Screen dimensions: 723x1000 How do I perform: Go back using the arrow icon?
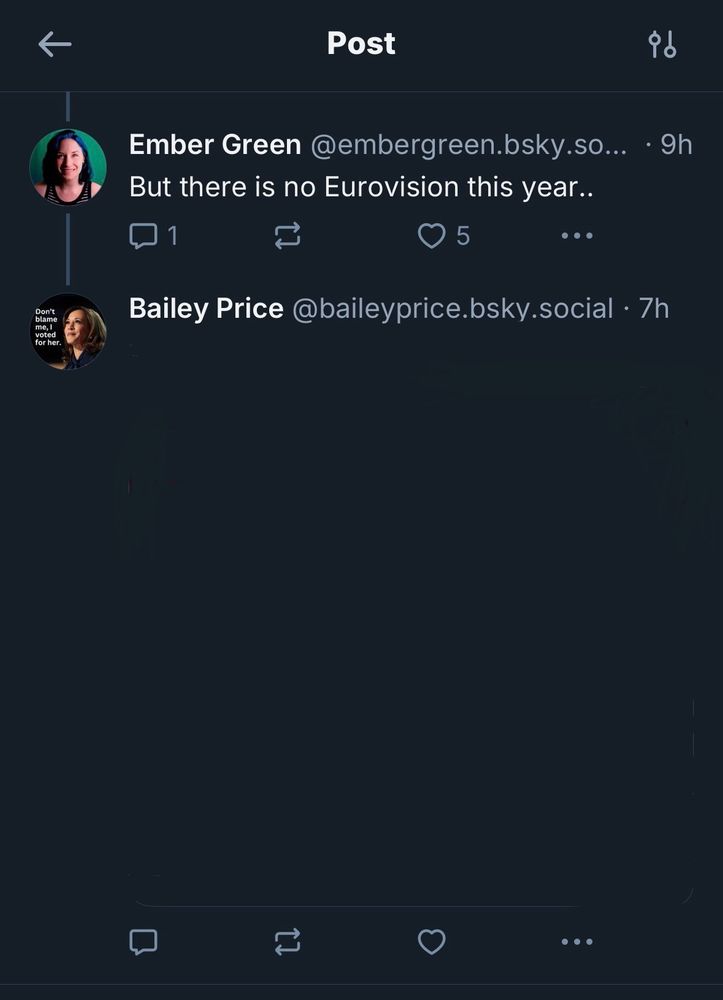[55, 45]
